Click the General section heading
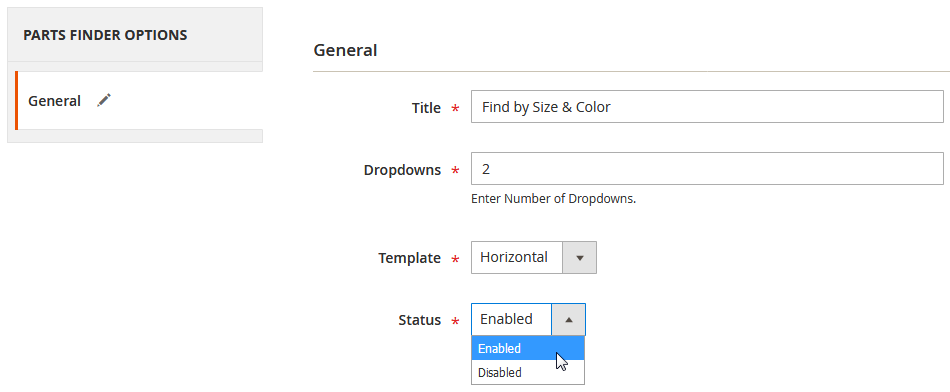 coord(345,50)
